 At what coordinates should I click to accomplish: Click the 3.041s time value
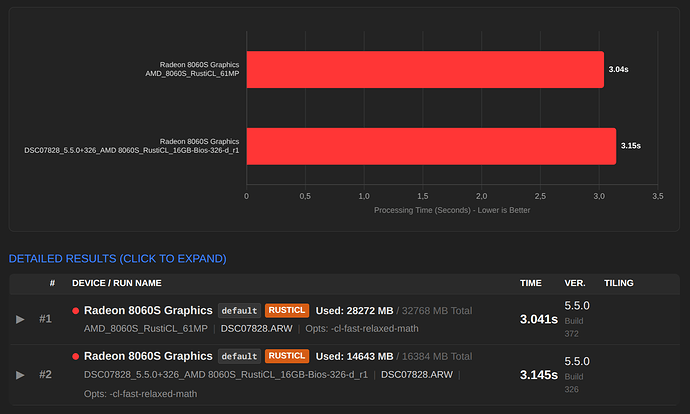pyautogui.click(x=539, y=319)
